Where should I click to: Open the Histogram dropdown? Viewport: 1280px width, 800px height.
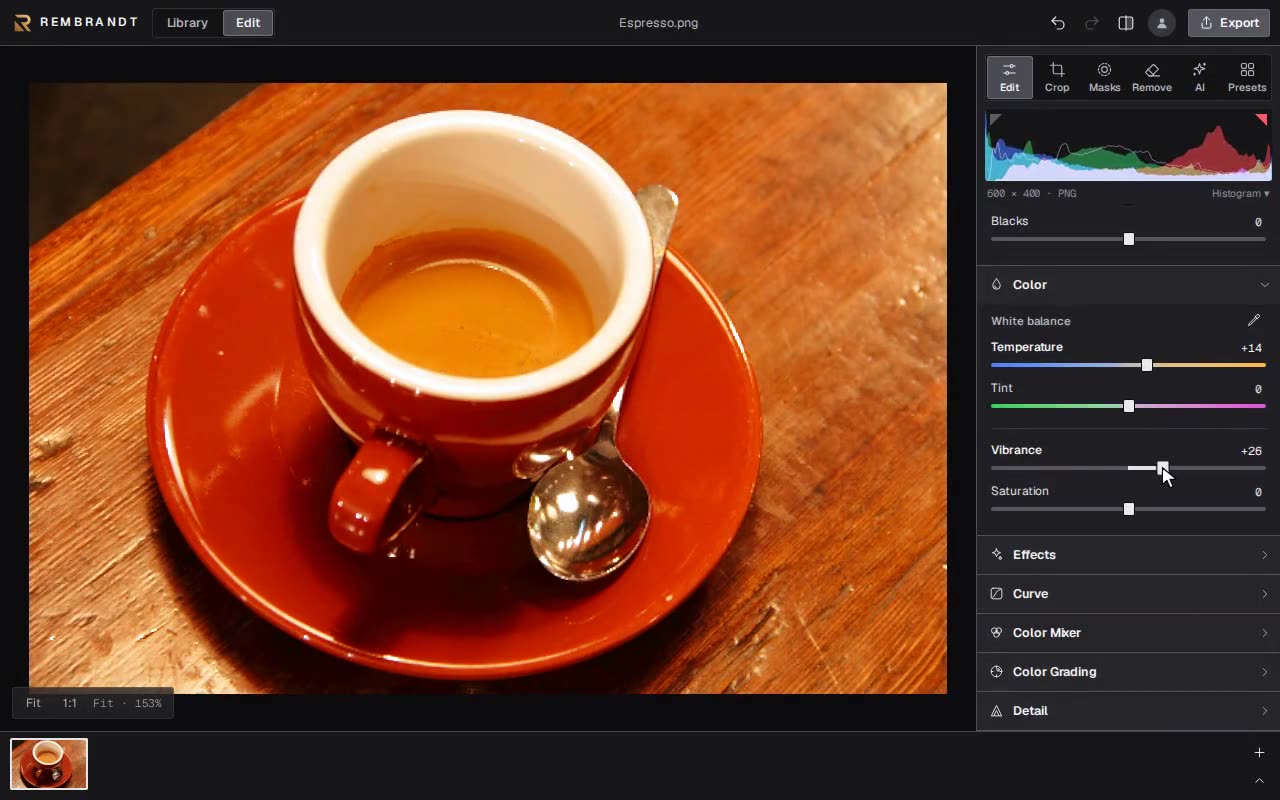(x=1240, y=194)
